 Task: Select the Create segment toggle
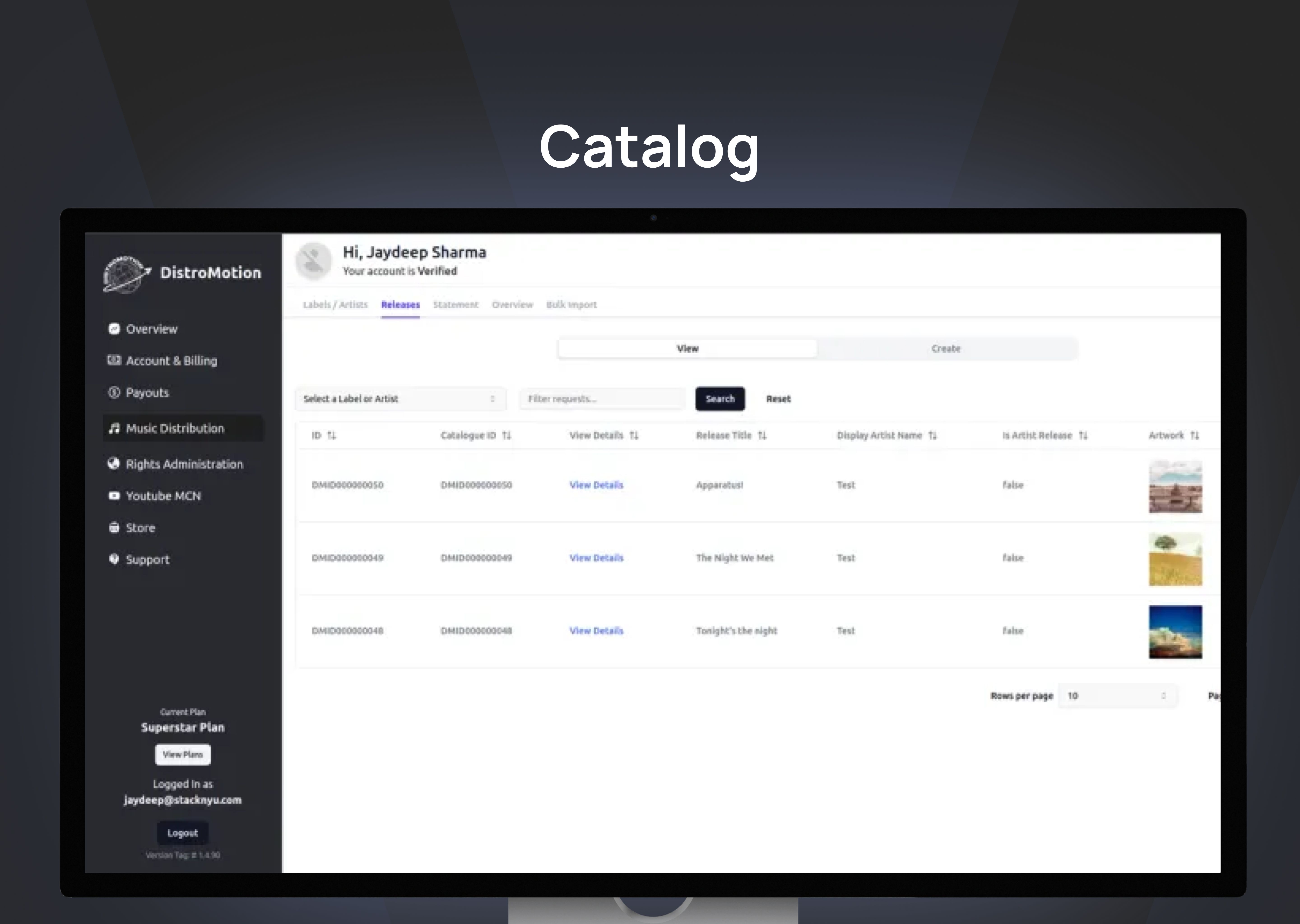click(946, 348)
